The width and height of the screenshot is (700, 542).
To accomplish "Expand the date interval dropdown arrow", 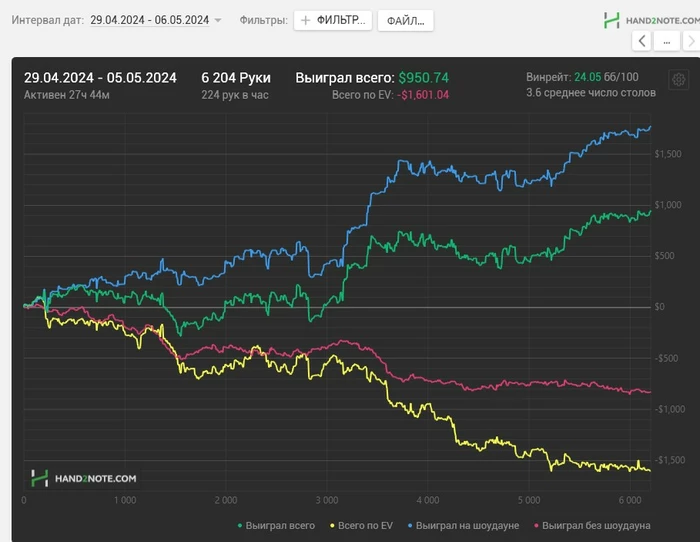I will tap(218, 20).
